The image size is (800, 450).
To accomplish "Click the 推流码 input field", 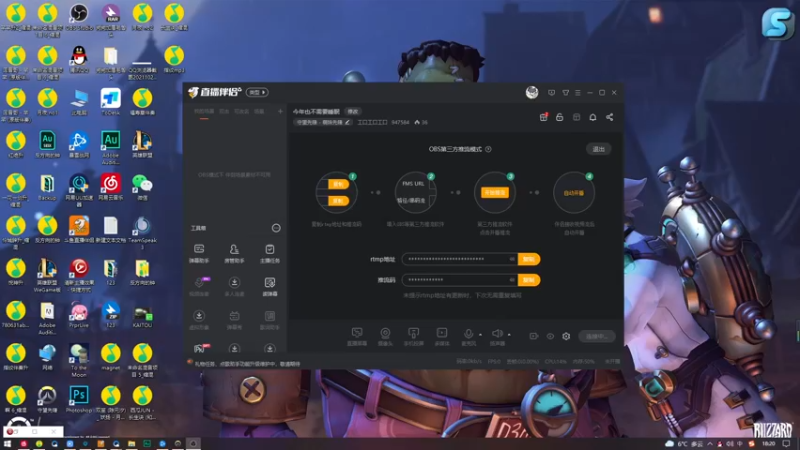I will point(460,280).
